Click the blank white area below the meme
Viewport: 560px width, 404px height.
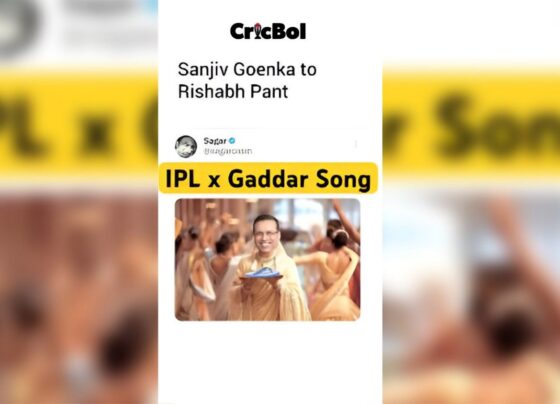[x=270, y=363]
